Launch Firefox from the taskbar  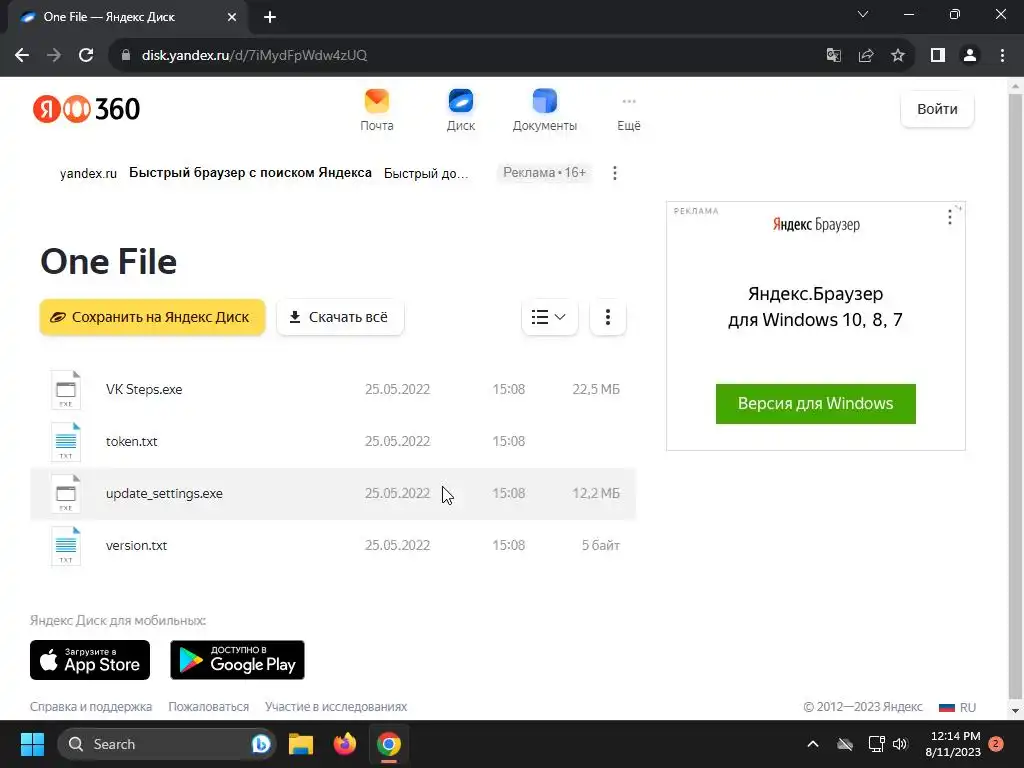click(345, 744)
